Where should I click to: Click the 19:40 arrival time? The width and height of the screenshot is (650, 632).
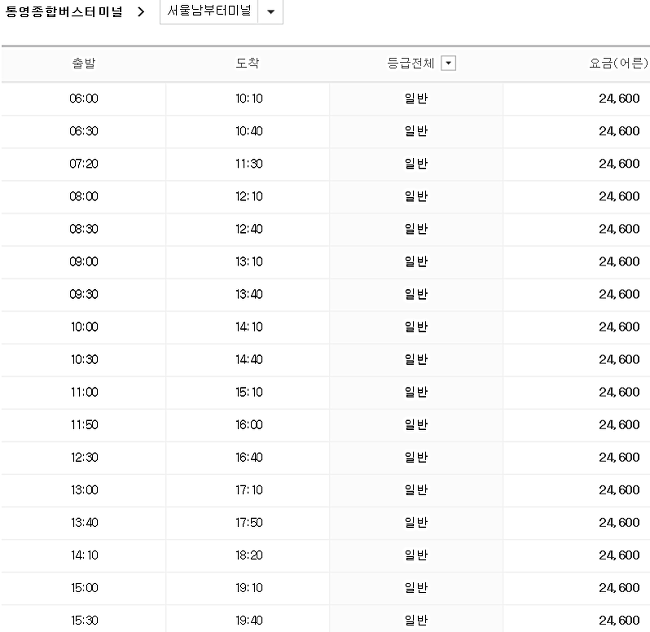click(249, 620)
